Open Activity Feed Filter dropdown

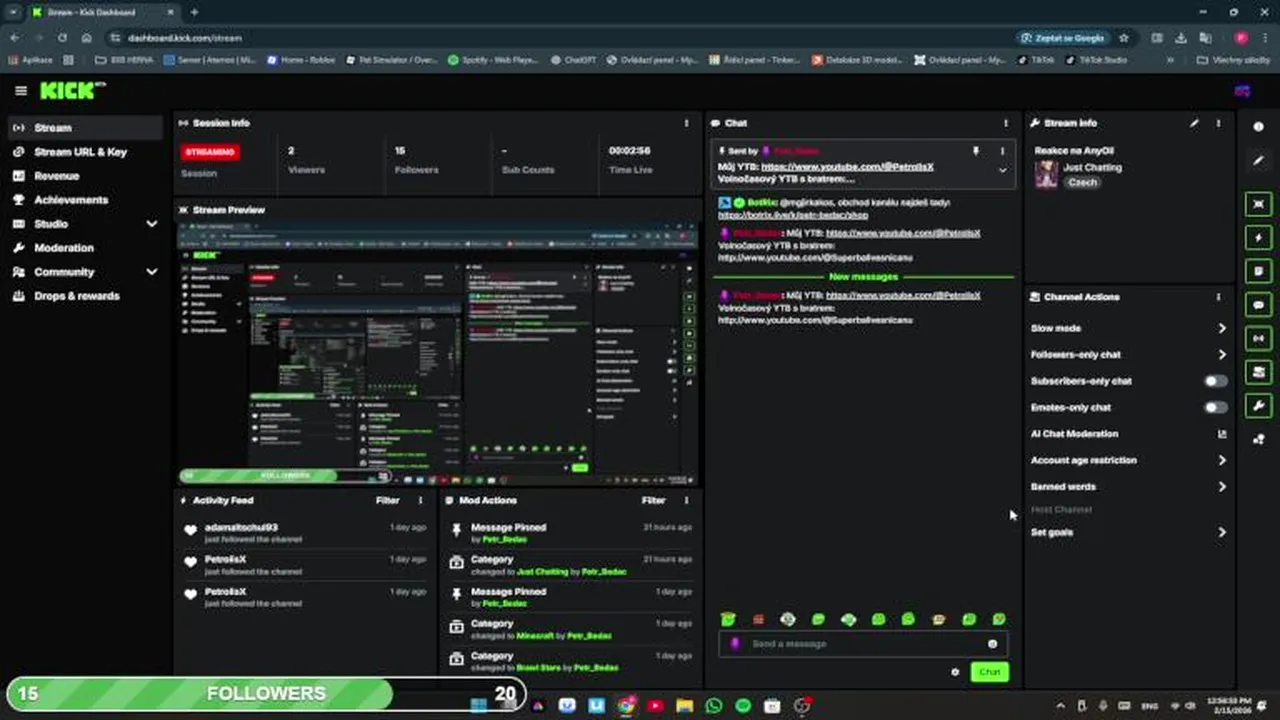pos(387,500)
